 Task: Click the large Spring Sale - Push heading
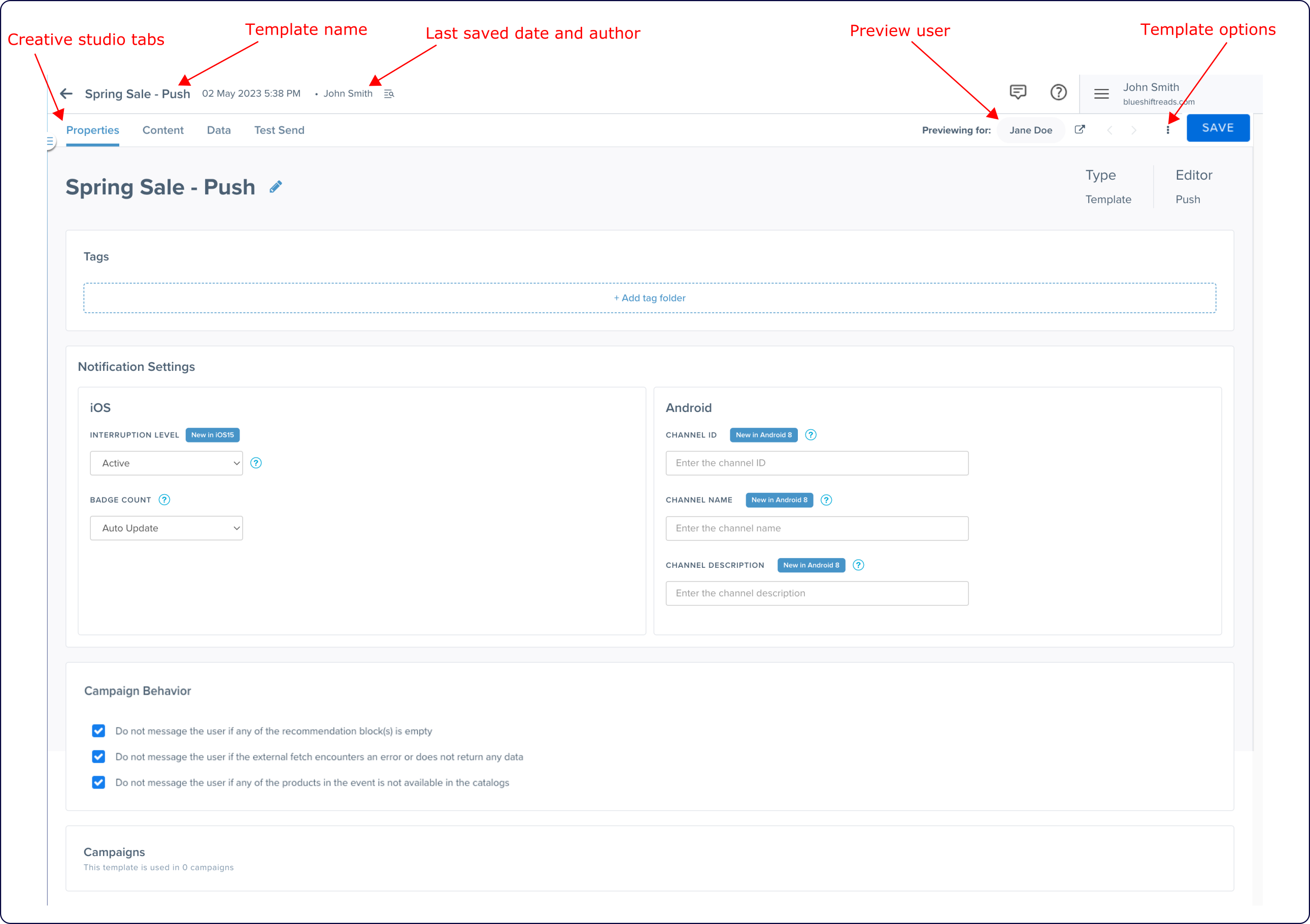(160, 187)
